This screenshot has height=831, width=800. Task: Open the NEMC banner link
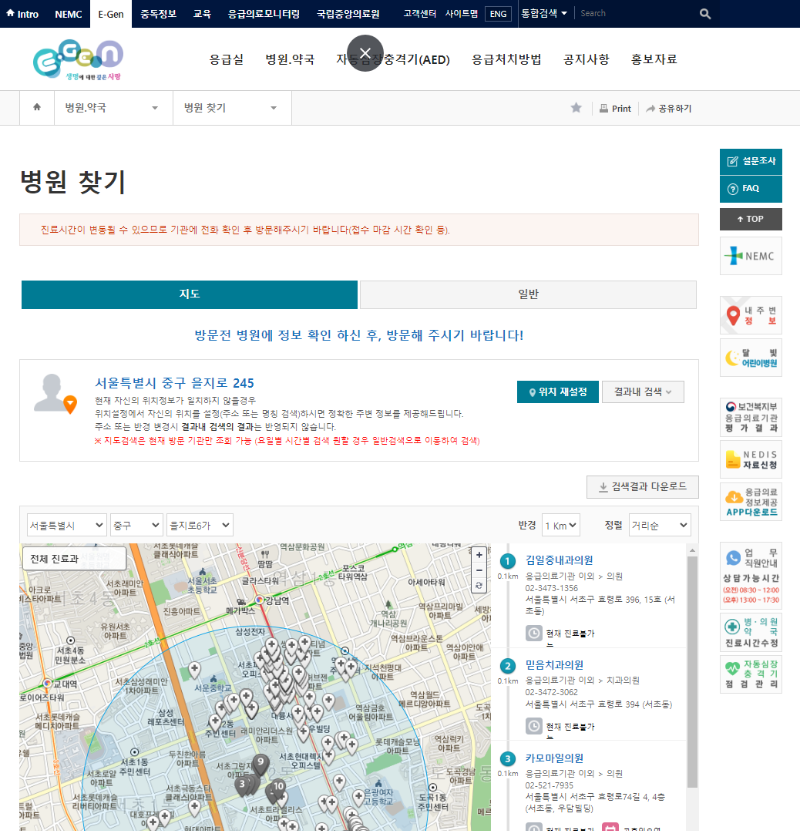751,256
